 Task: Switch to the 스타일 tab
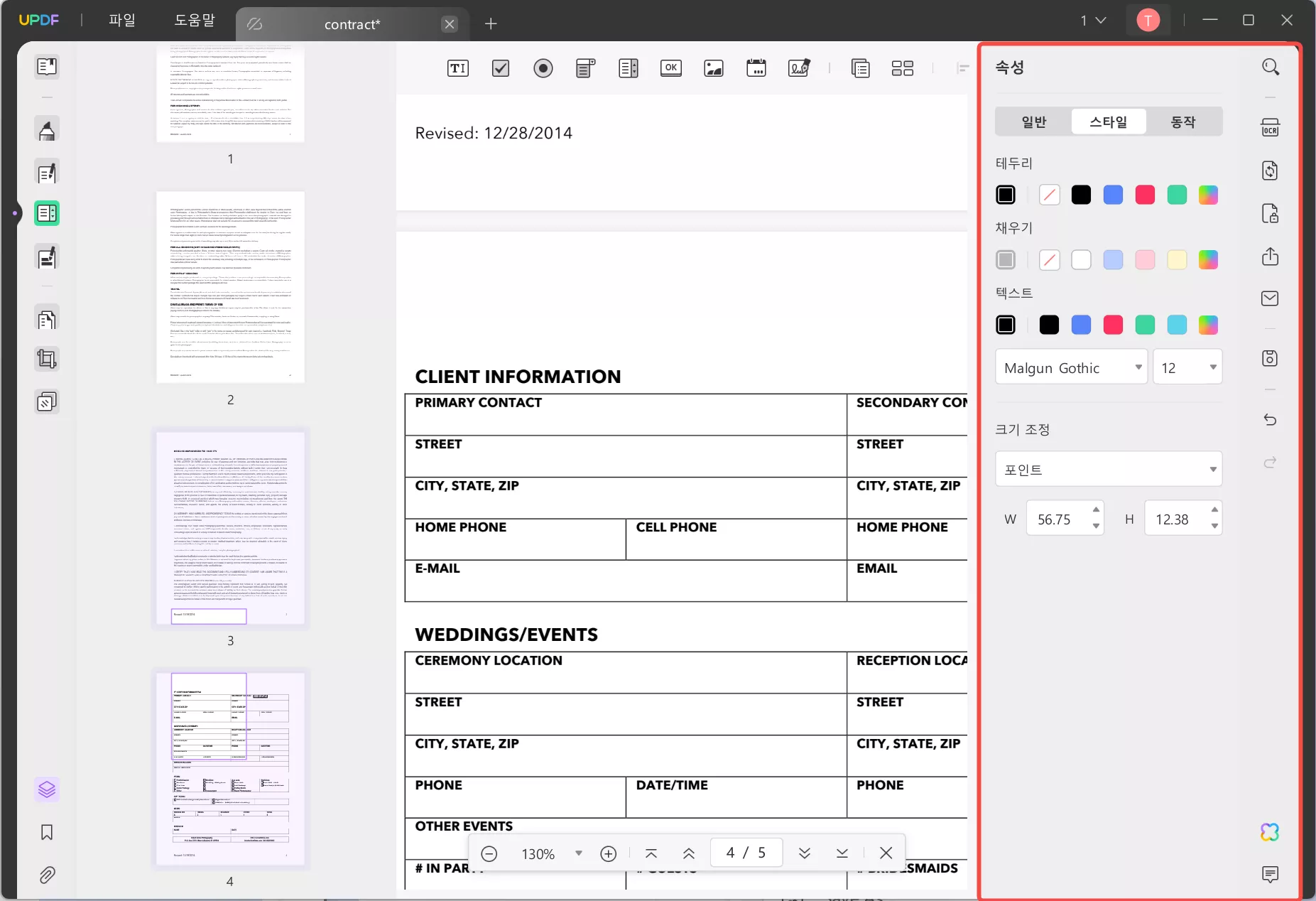(x=1109, y=122)
